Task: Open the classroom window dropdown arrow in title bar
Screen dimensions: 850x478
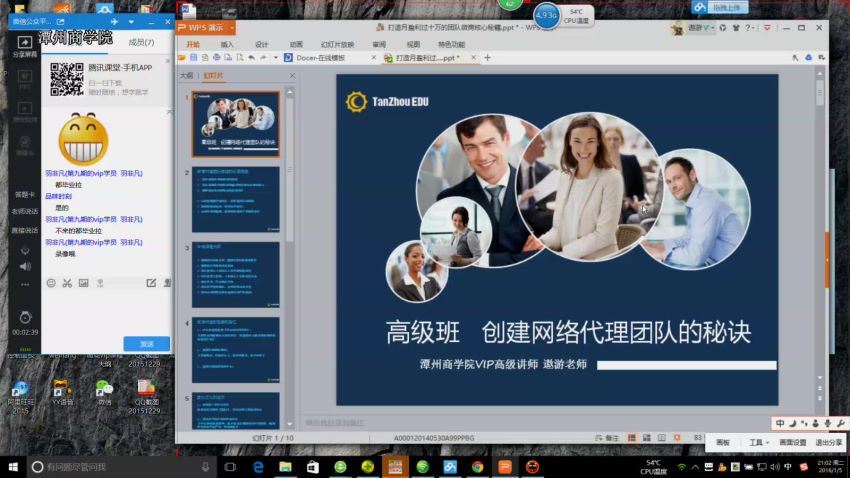Action: [131, 22]
